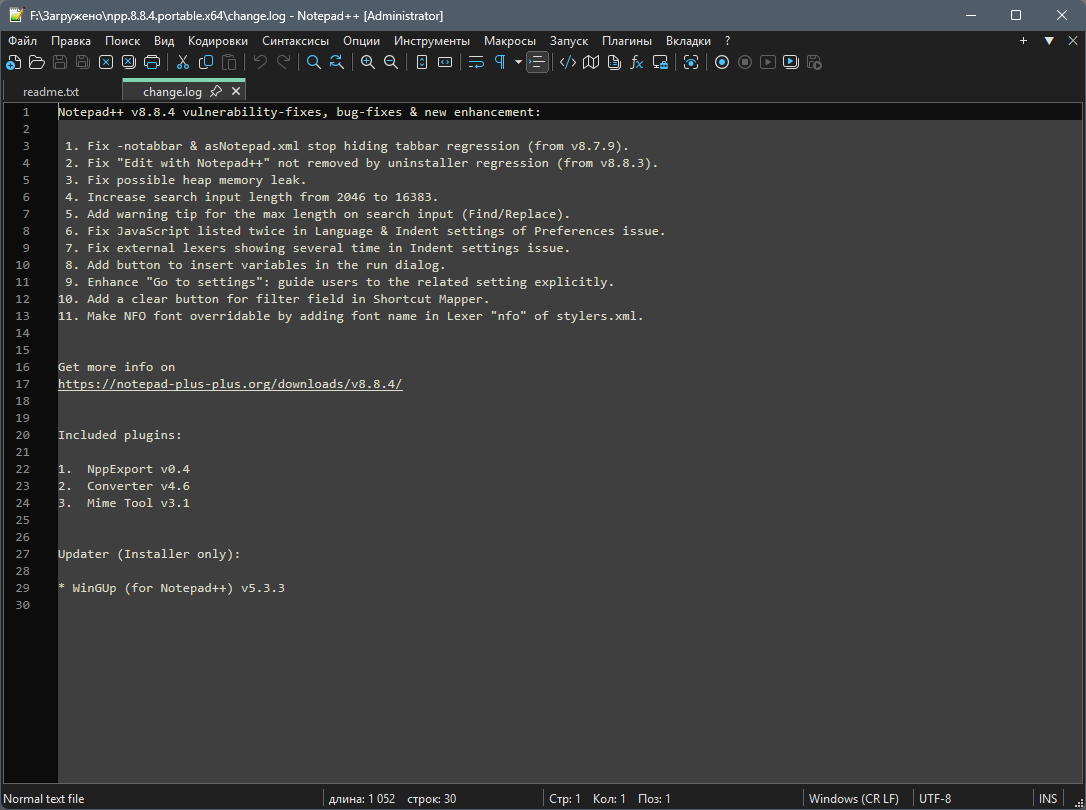
Task: Open the Function List fx icon
Action: 637,62
